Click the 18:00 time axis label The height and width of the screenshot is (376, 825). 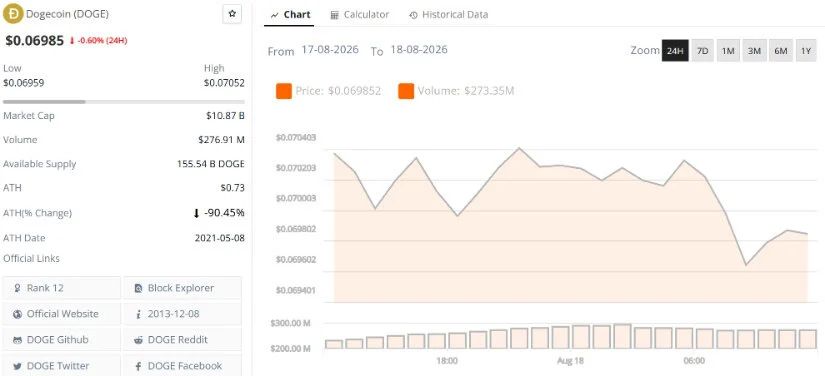pos(447,361)
